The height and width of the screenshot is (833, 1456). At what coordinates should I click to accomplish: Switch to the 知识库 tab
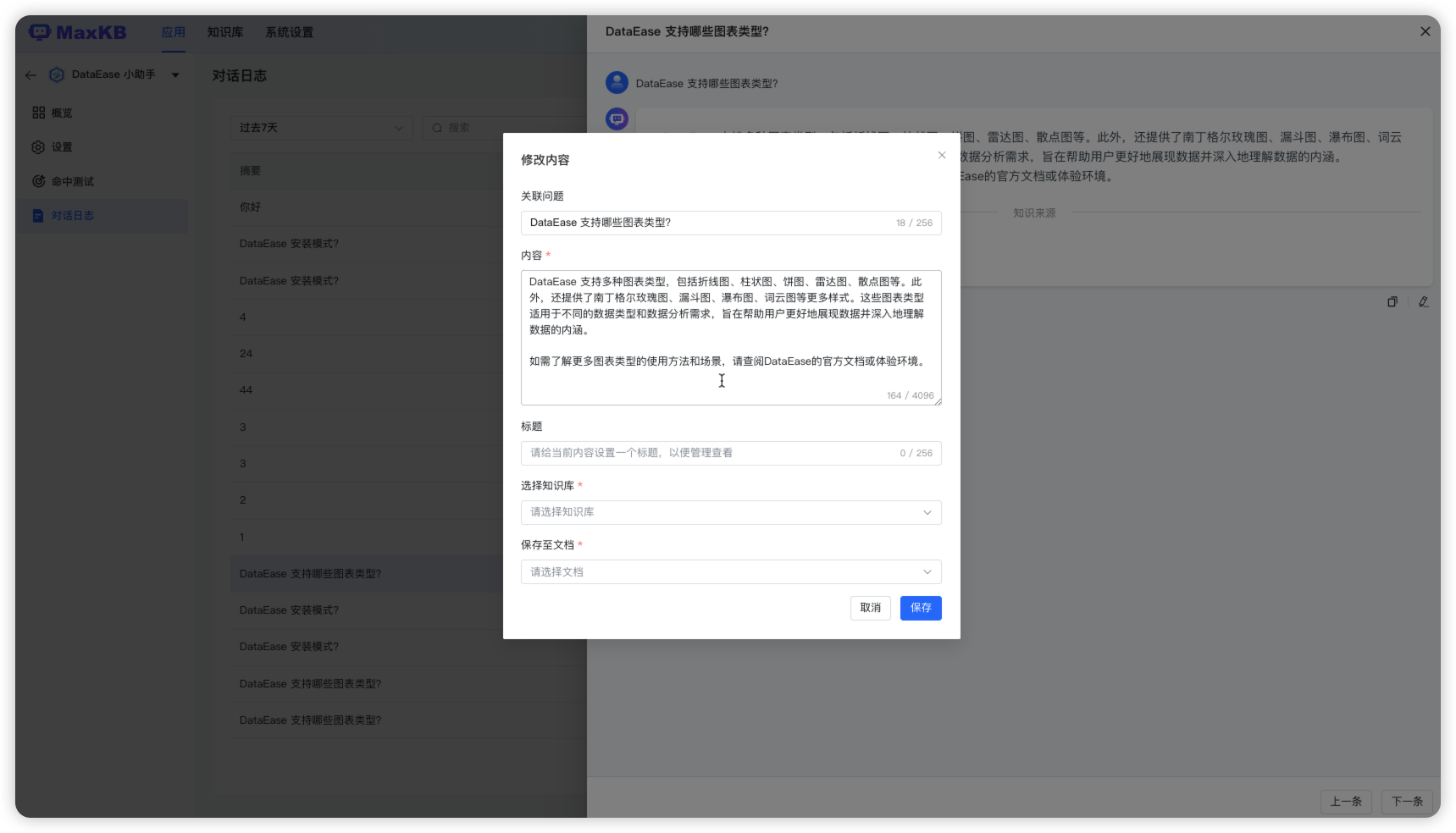pos(224,32)
